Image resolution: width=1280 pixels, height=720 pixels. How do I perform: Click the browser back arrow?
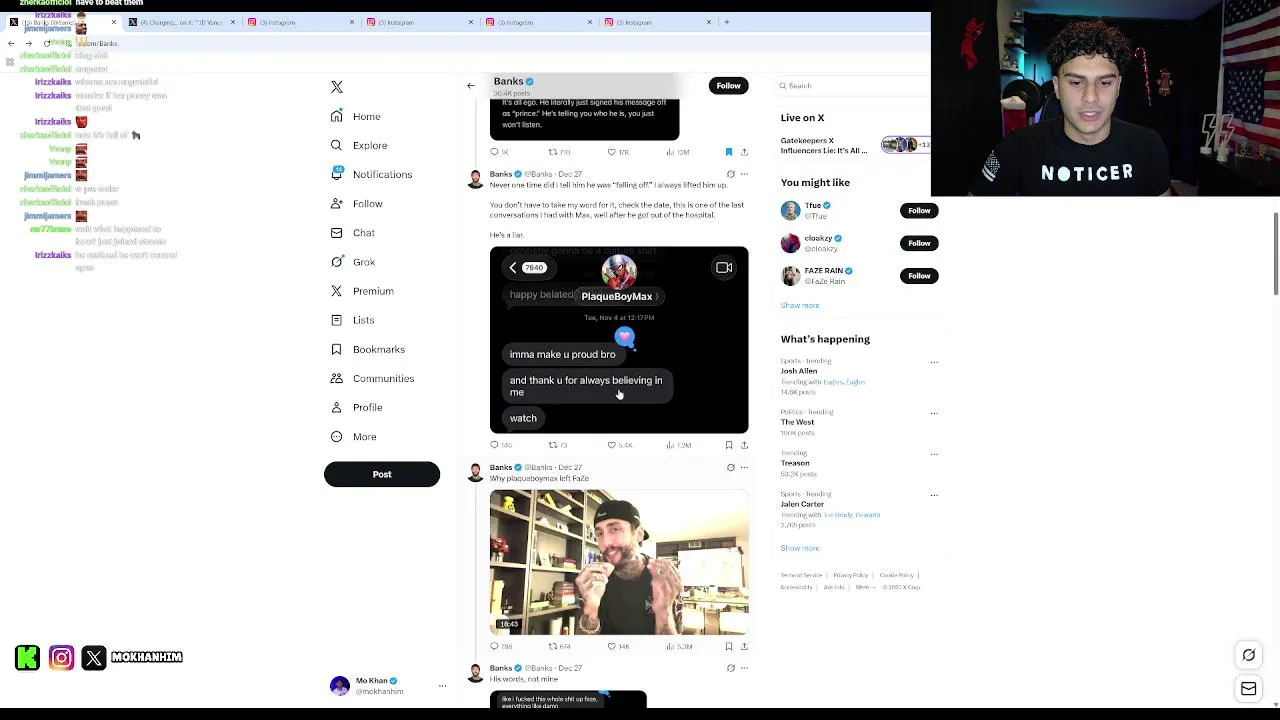pyautogui.click(x=11, y=44)
